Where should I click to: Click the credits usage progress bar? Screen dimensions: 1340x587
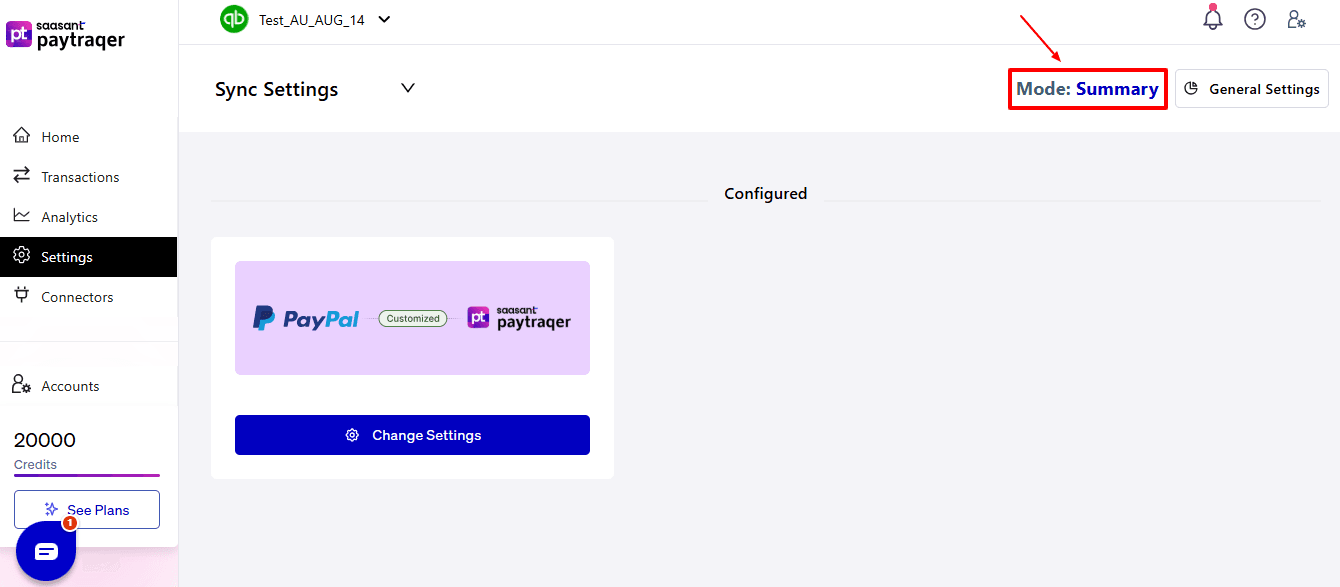pos(87,475)
